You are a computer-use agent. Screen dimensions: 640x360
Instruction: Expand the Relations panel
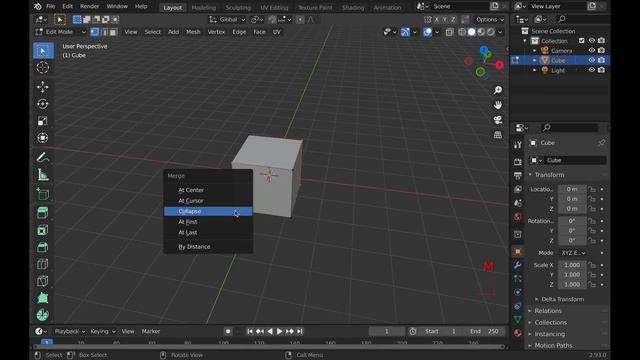point(548,311)
